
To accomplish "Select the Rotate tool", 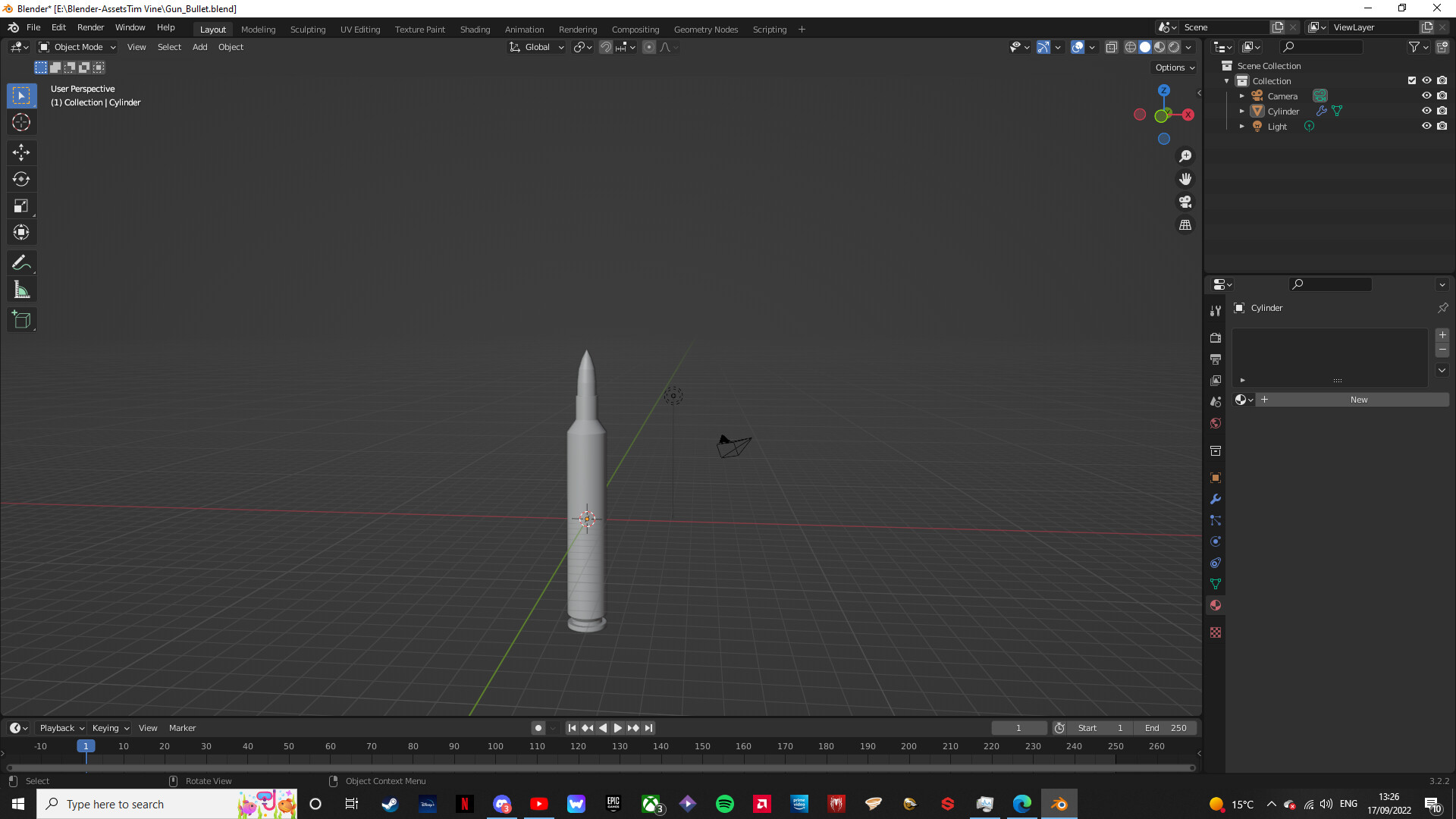I will [21, 179].
